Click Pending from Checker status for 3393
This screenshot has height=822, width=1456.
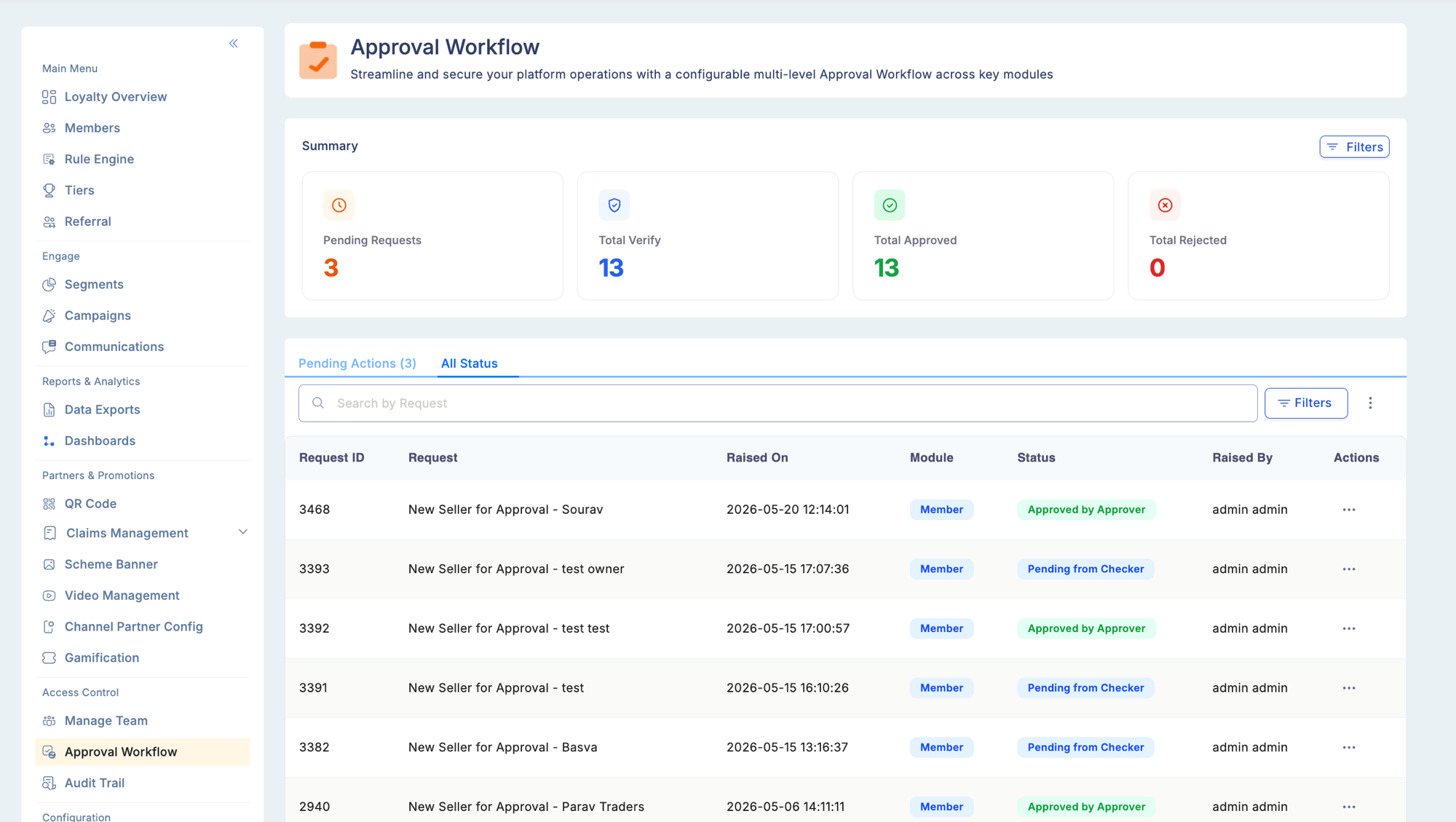[x=1085, y=569]
